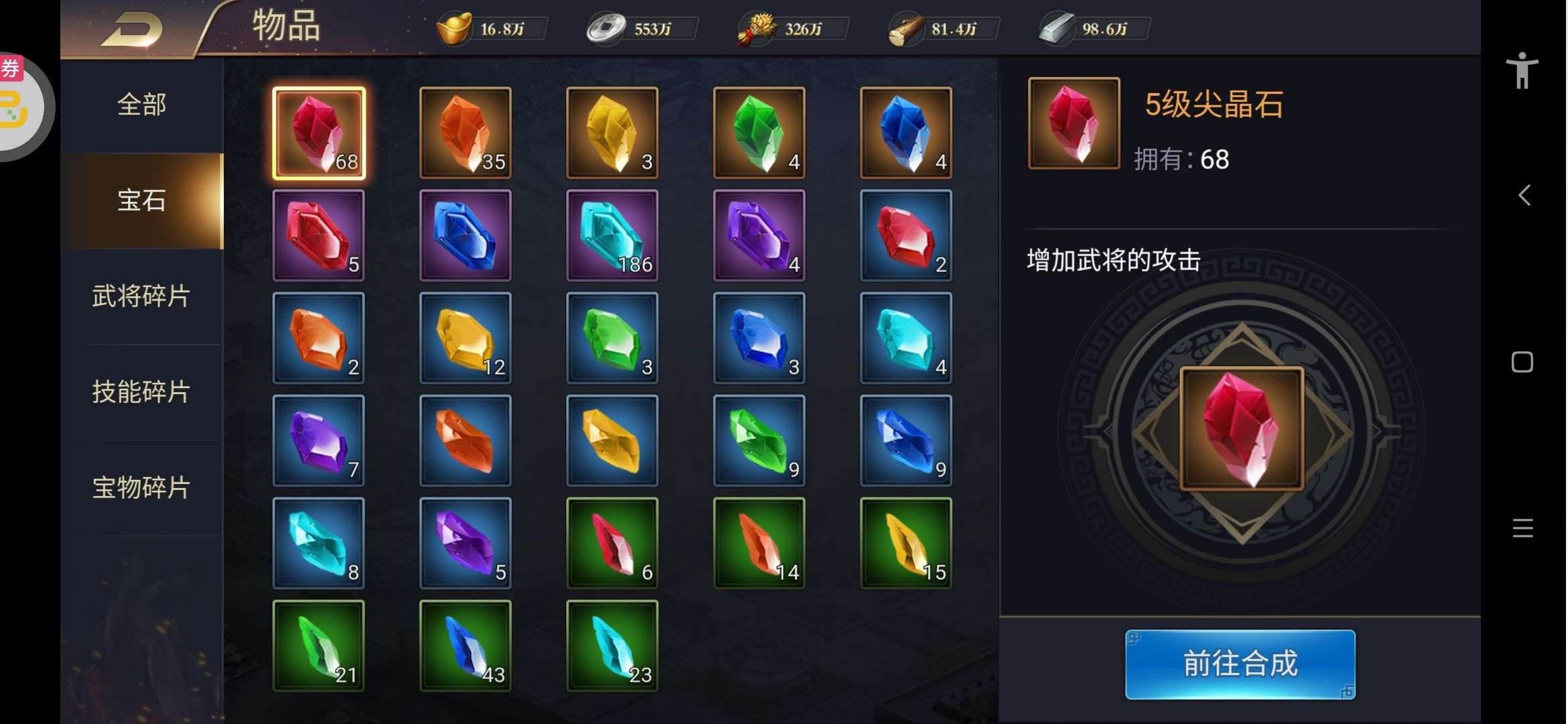The image size is (1568, 724).
Task: Switch to the 武将碎片 tab
Action: click(x=141, y=296)
